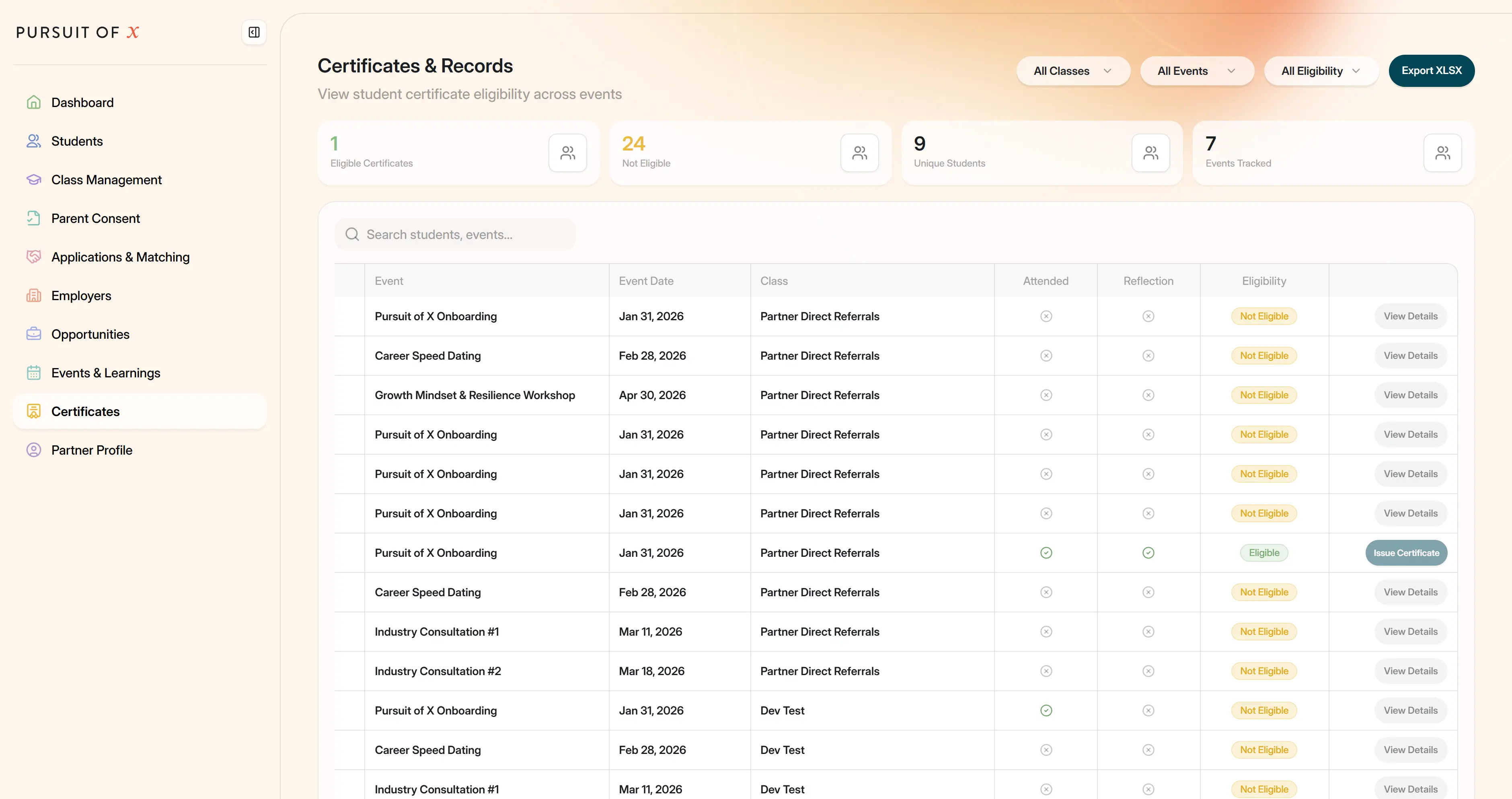The width and height of the screenshot is (1512, 799).
Task: Click Reflection X icon for Industry Consultation #2
Action: pyautogui.click(x=1148, y=671)
